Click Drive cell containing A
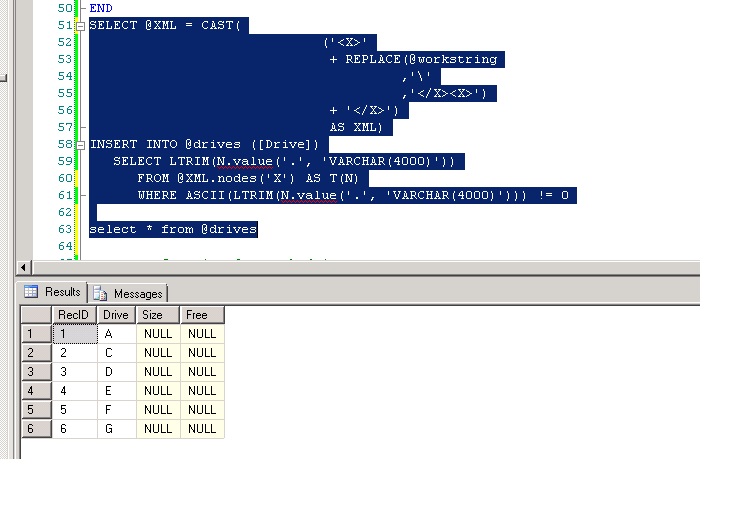Screen dimensions: 739x515 (116, 334)
